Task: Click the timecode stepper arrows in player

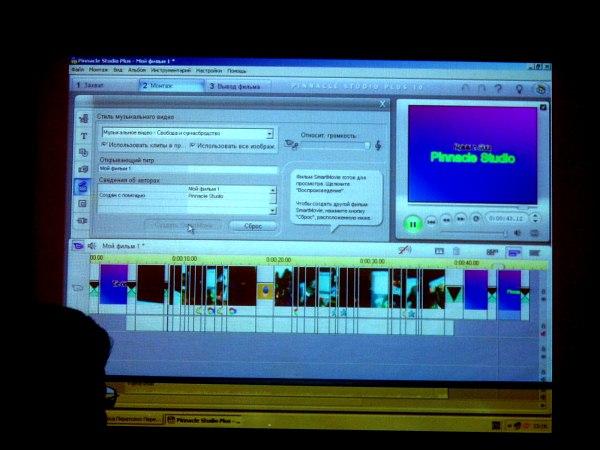Action: point(535,218)
